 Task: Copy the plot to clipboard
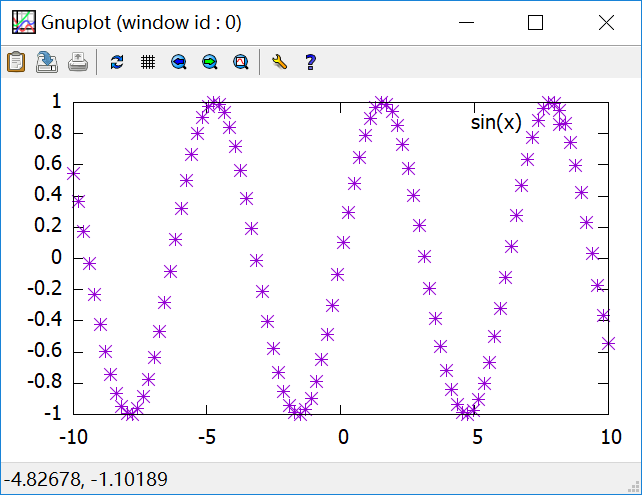(x=16, y=62)
